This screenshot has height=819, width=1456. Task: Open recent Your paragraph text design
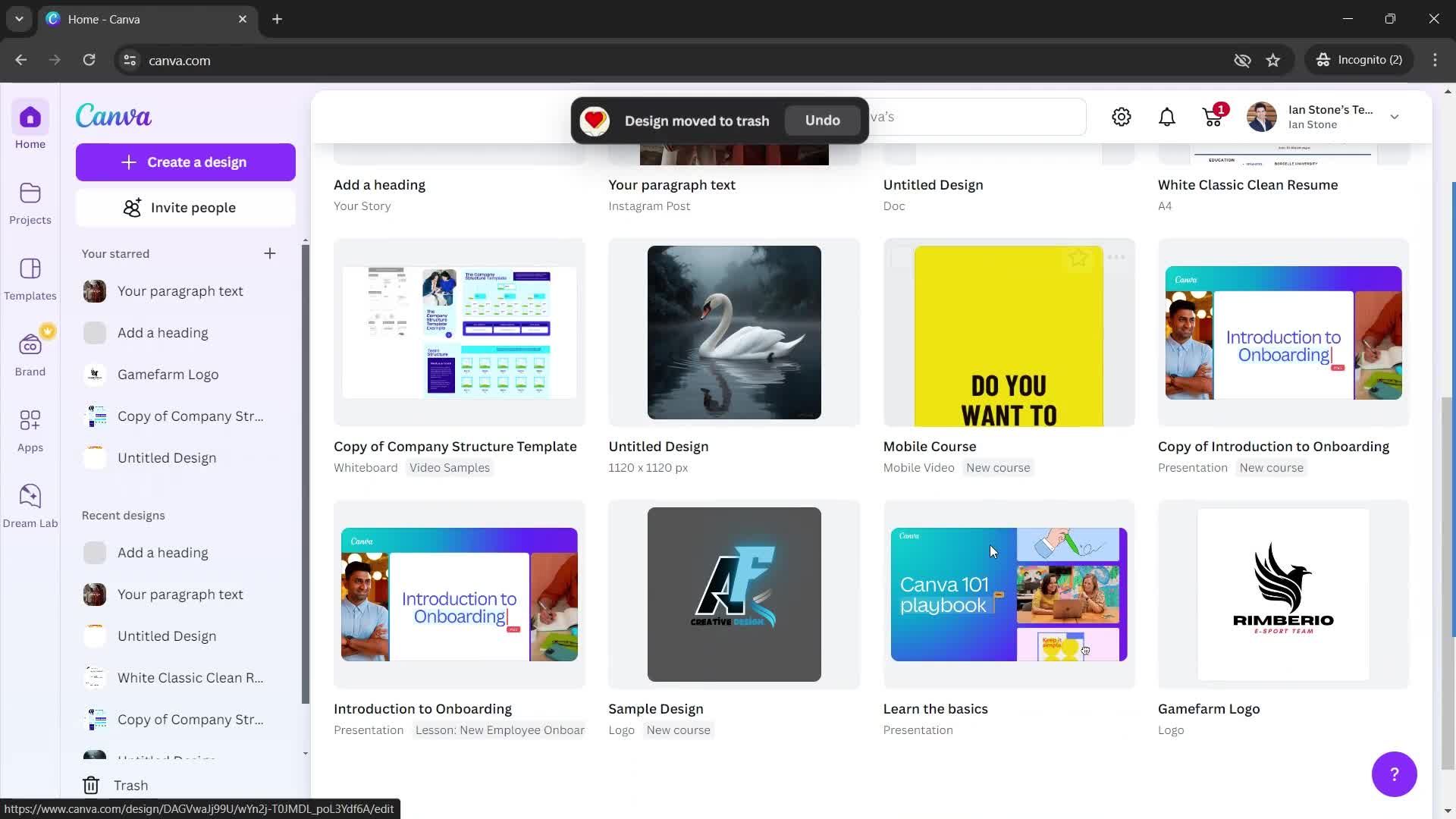tap(180, 595)
